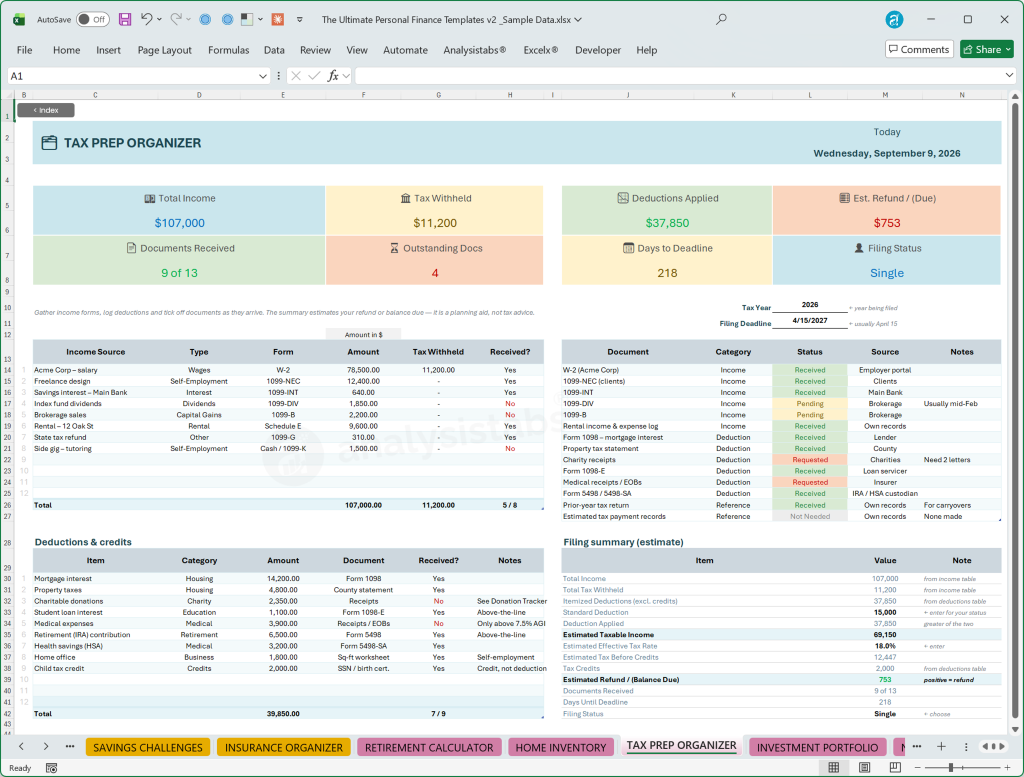Click the Search magnifier icon in title bar
The image size is (1024, 777).
pyautogui.click(x=721, y=20)
